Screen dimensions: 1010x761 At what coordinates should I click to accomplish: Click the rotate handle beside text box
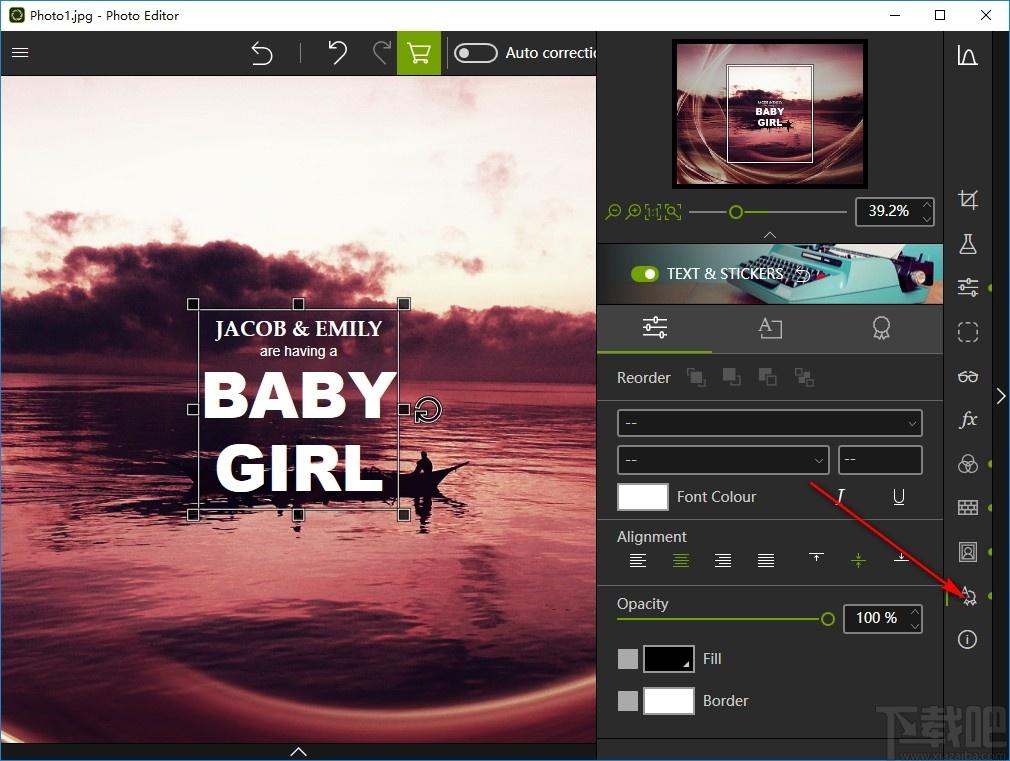coord(428,410)
